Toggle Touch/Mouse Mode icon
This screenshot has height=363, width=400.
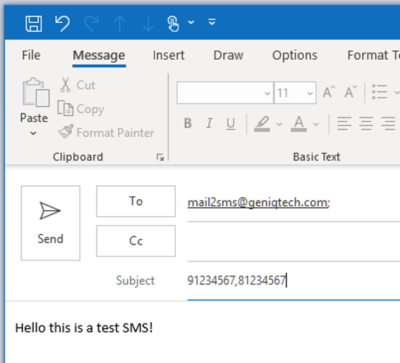click(173, 24)
